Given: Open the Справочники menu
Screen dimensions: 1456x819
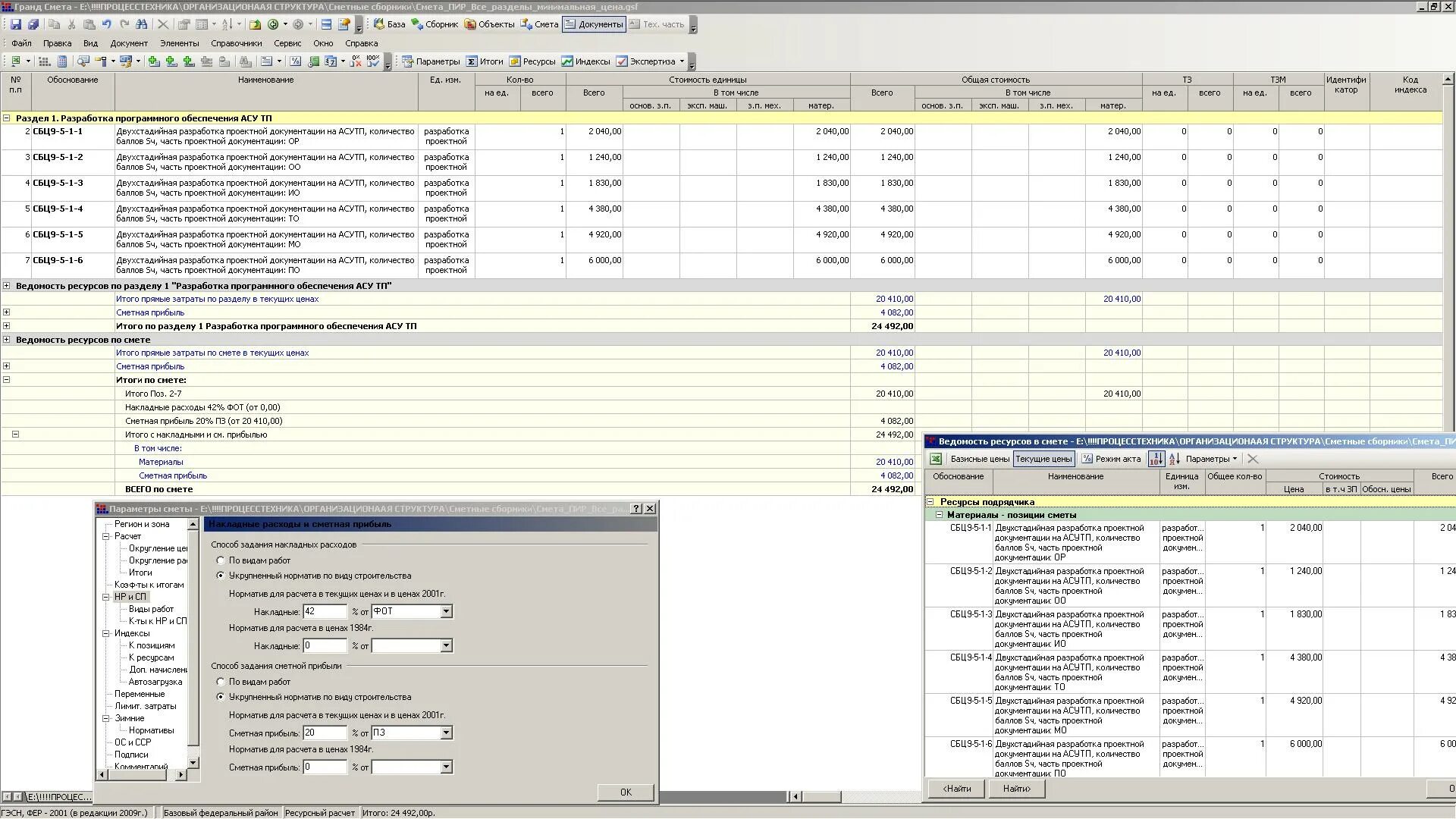Looking at the screenshot, I should click(x=236, y=43).
